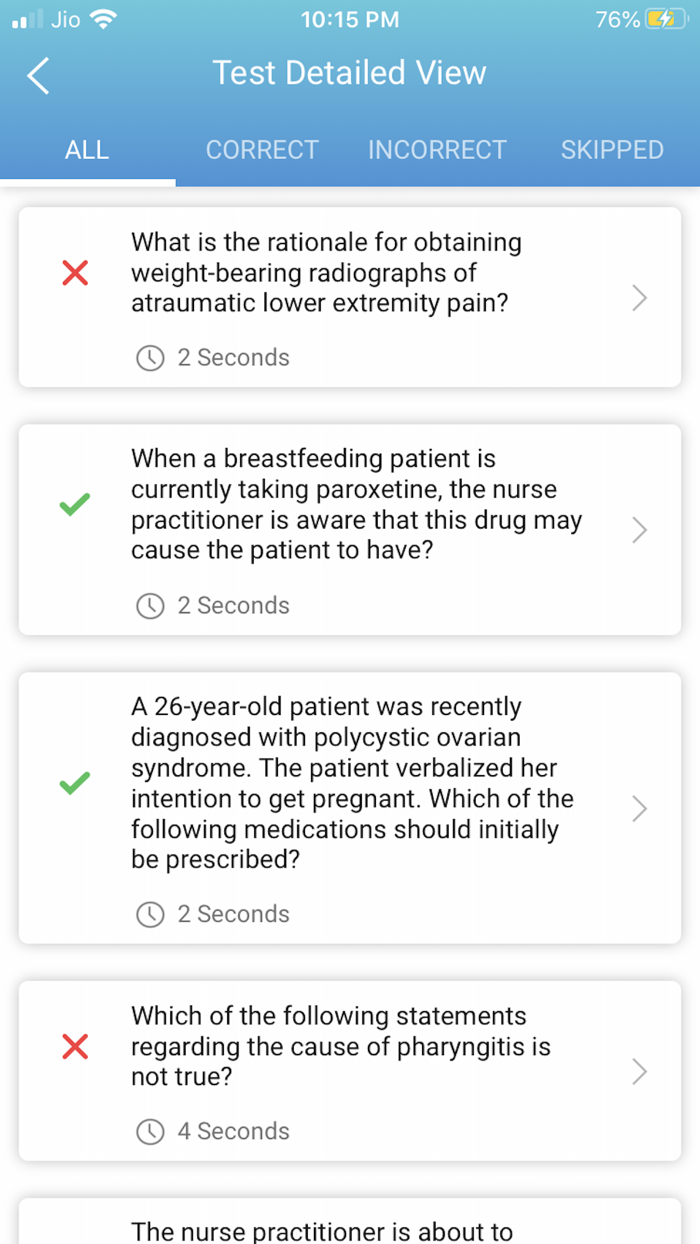Tap the green checkmark on the paroxetine question
This screenshot has height=1244, width=700.
pos(74,504)
